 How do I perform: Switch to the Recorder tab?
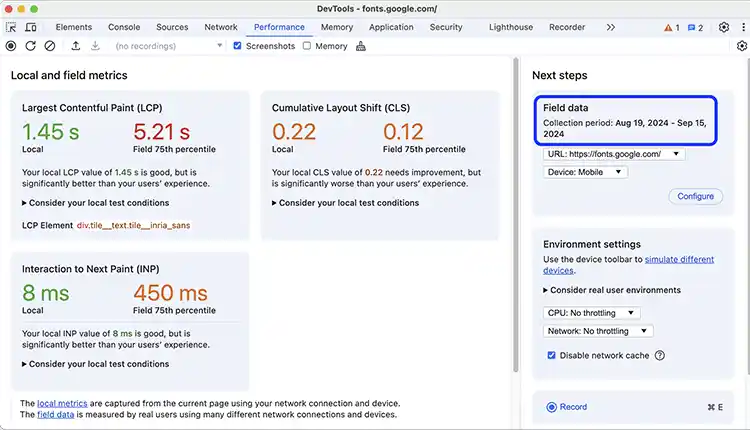(567, 27)
